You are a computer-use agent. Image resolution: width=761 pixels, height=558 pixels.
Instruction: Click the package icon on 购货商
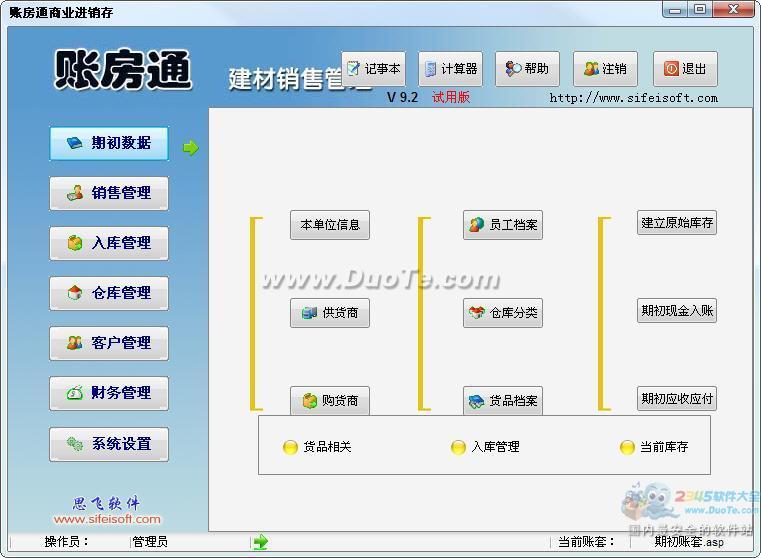310,401
